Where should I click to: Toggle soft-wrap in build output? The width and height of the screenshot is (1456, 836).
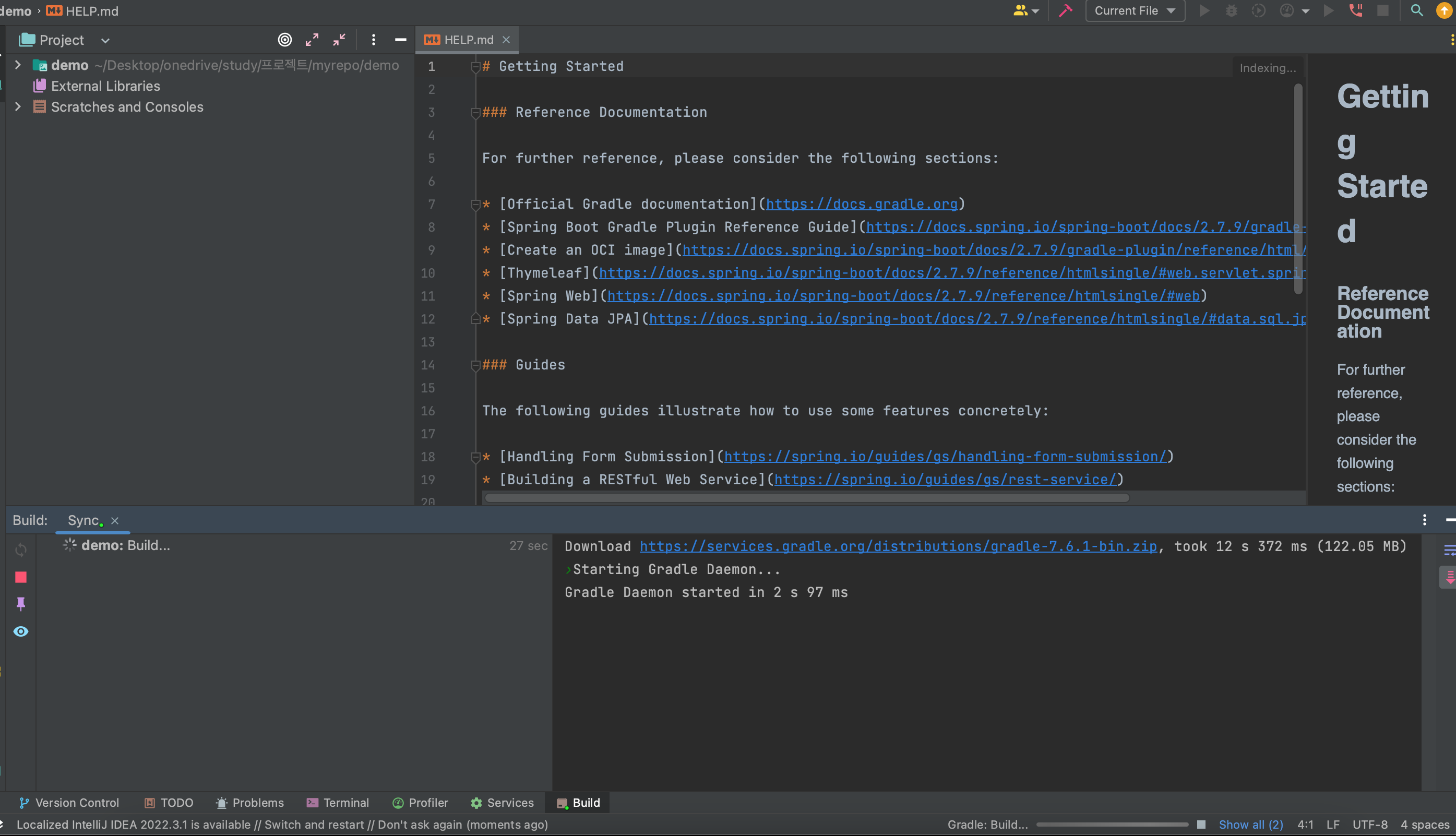coord(1449,551)
